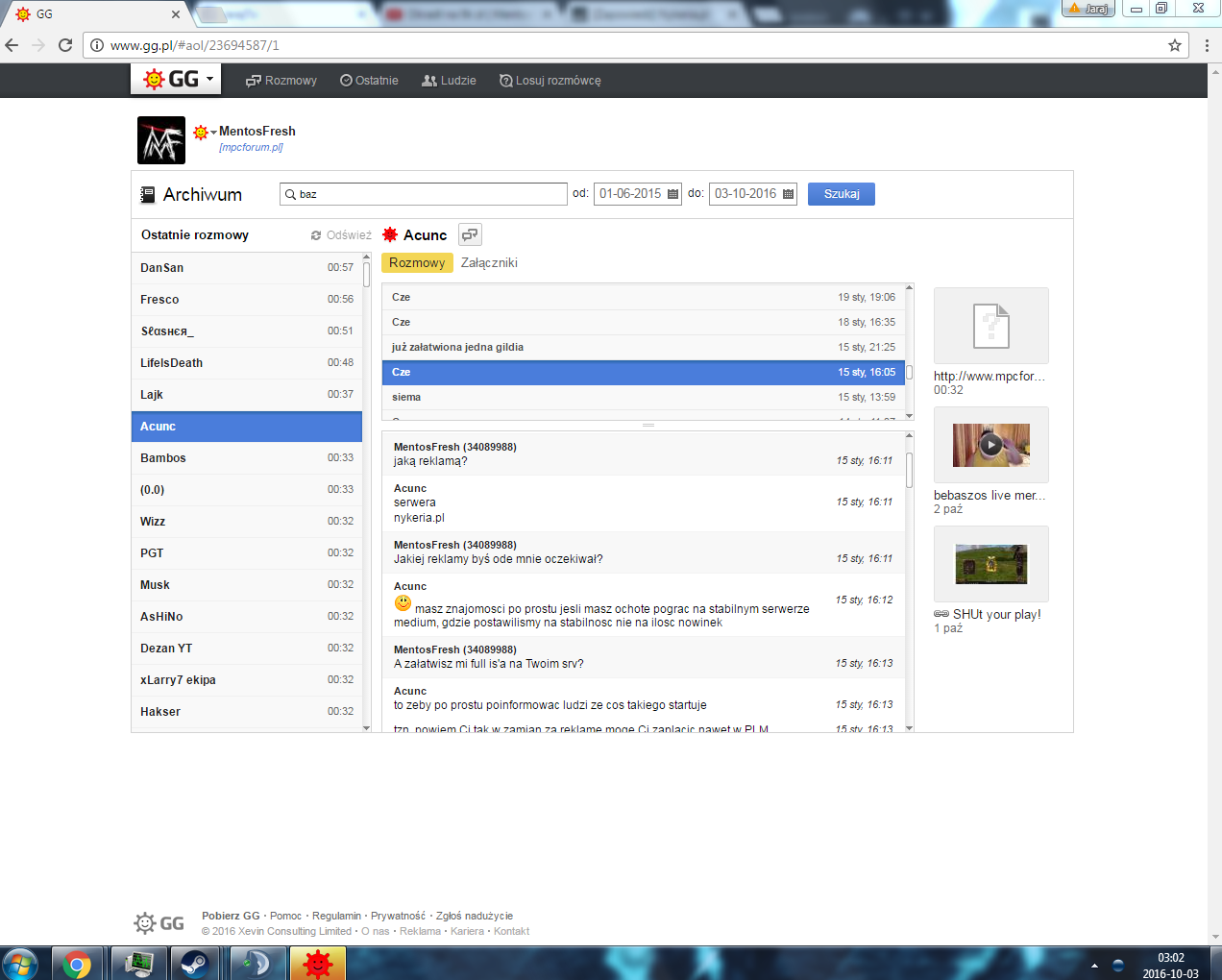Click the contacts list scrollbar thumb

point(367,275)
